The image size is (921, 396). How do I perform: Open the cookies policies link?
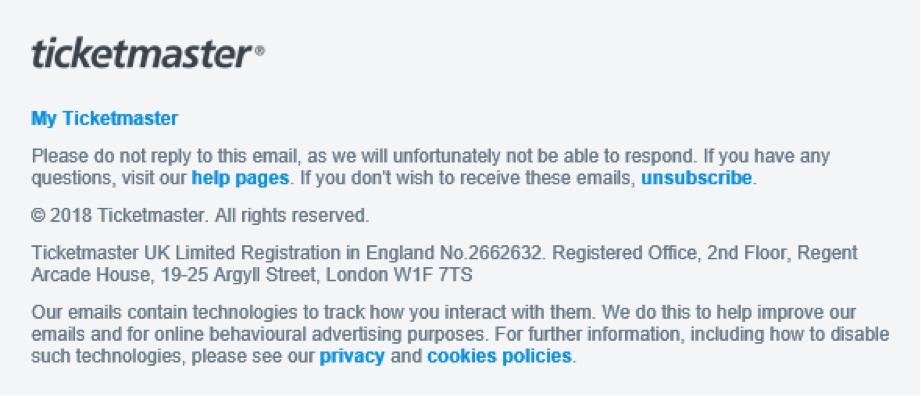click(x=499, y=355)
